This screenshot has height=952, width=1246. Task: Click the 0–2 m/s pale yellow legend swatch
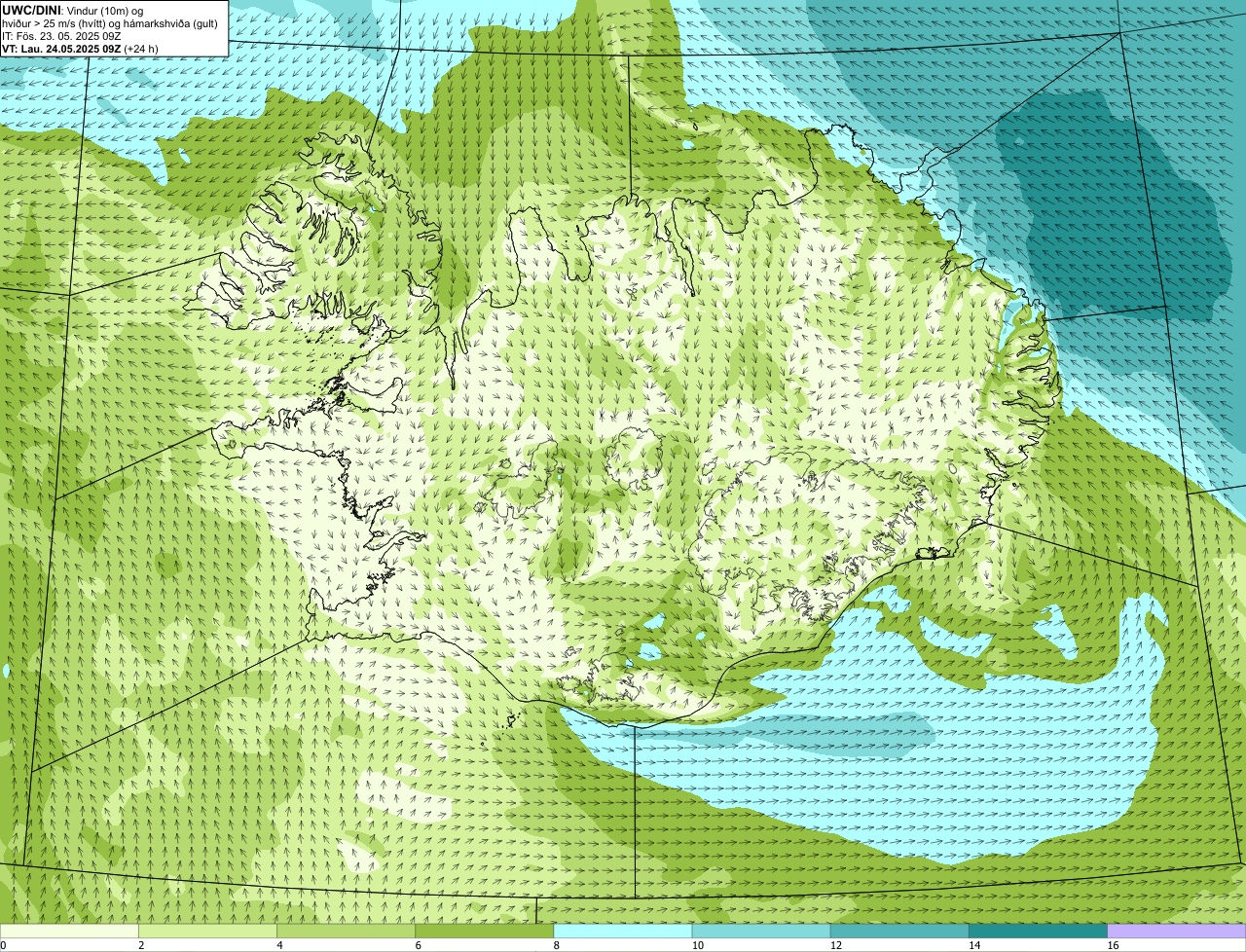pyautogui.click(x=69, y=931)
